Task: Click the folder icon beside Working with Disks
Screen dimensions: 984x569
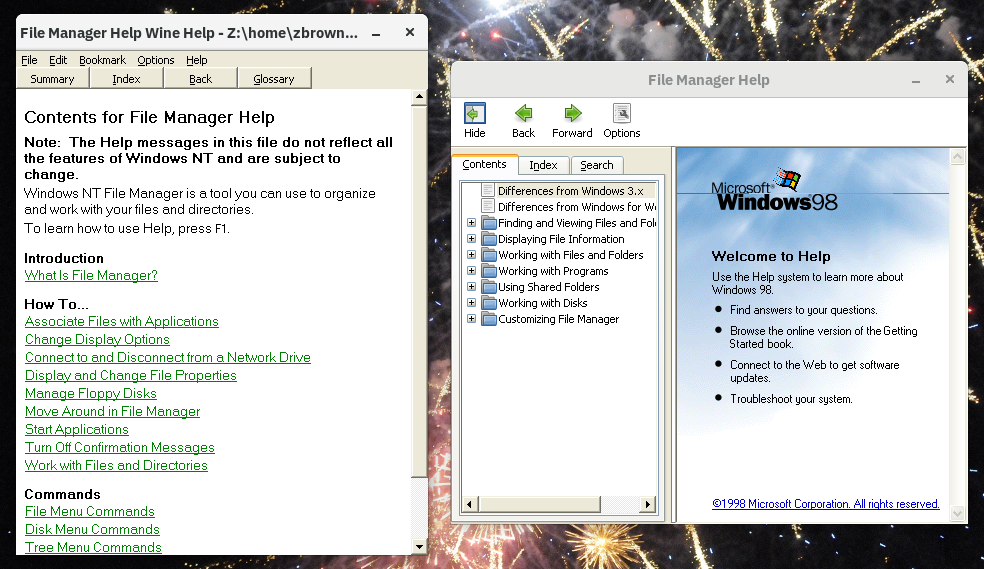Action: (489, 303)
